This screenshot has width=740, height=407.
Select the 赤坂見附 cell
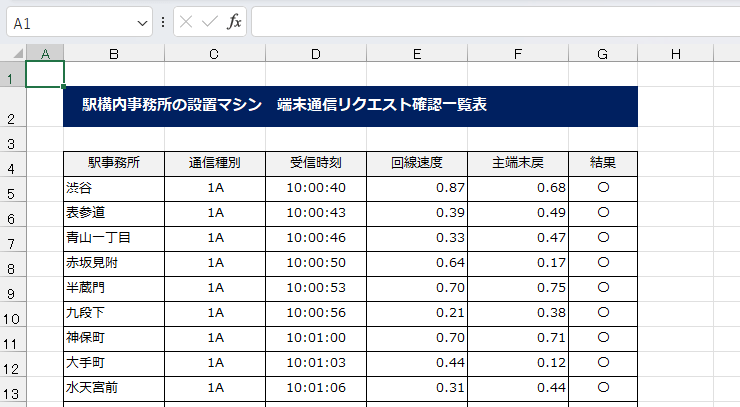click(x=114, y=264)
